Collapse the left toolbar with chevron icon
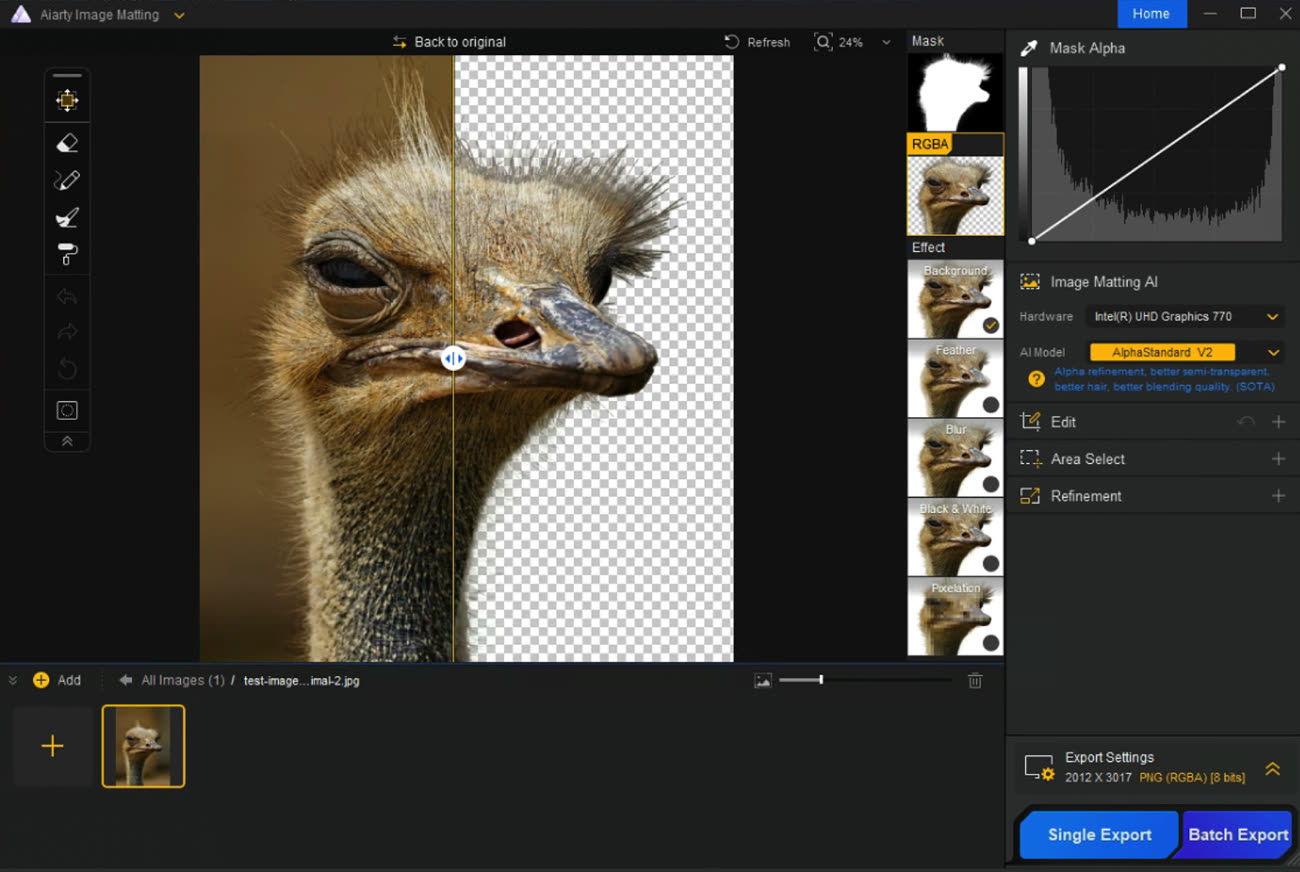 (67, 441)
